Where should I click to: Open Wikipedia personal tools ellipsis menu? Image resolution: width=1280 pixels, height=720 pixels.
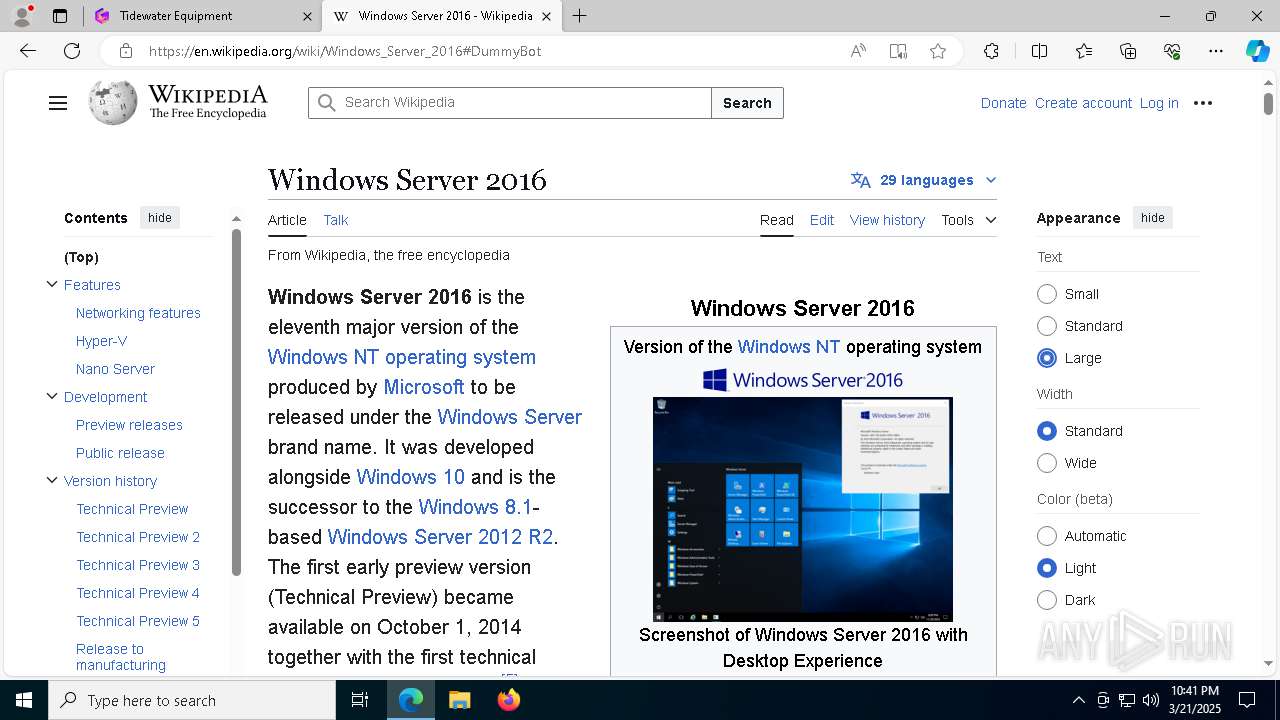(x=1203, y=103)
